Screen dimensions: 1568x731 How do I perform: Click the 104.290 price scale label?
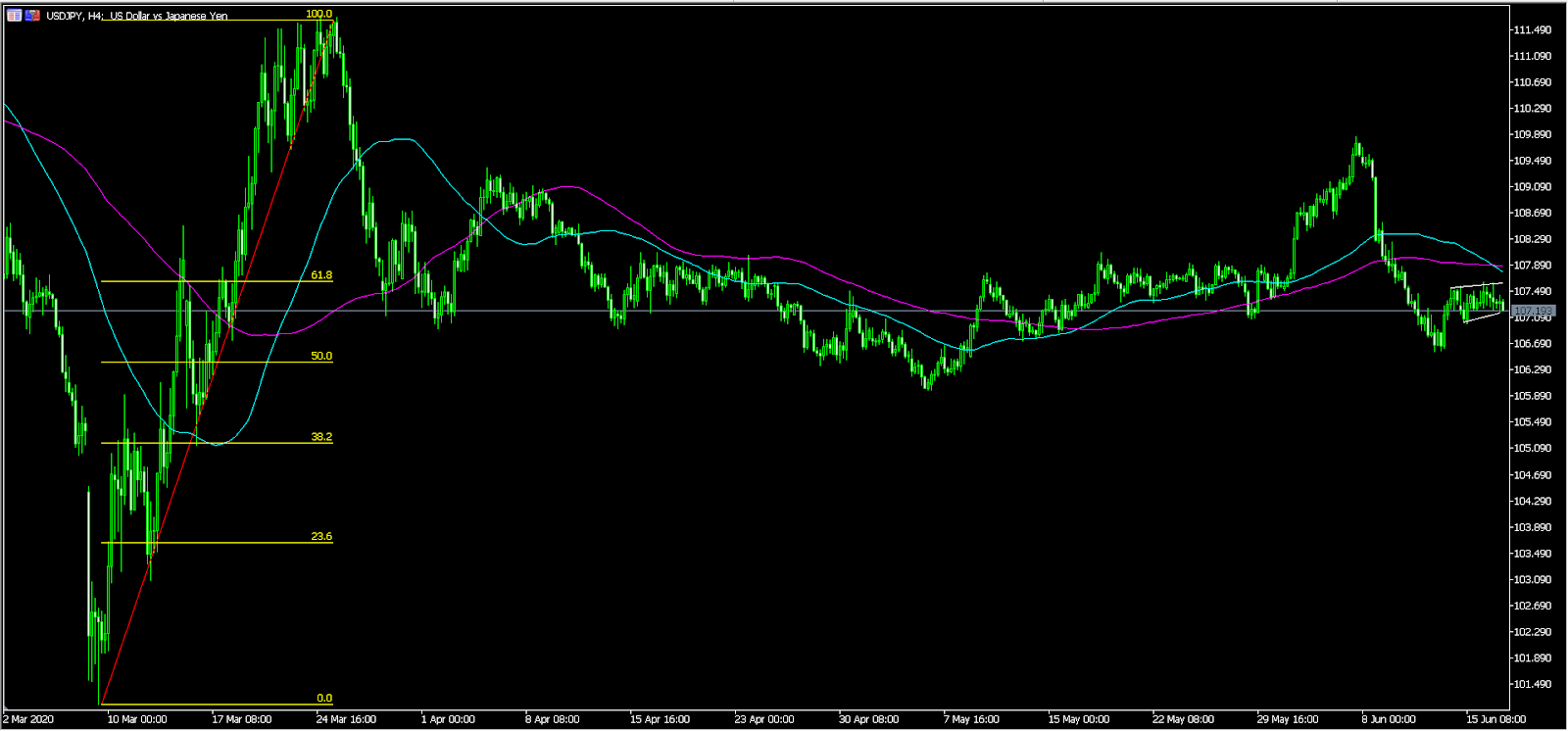1532,502
